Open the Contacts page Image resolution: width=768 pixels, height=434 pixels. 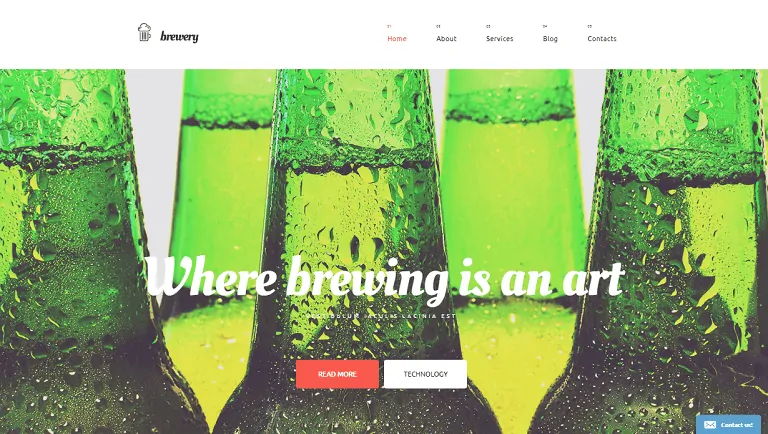[602, 39]
